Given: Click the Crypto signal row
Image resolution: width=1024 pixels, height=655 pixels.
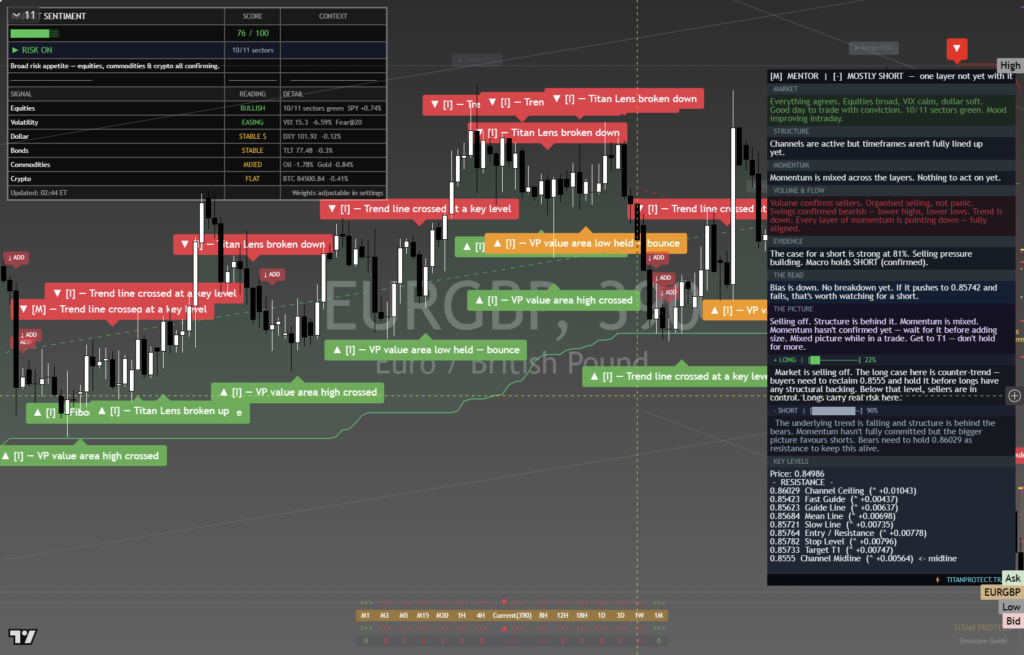Looking at the screenshot, I should tap(197, 178).
